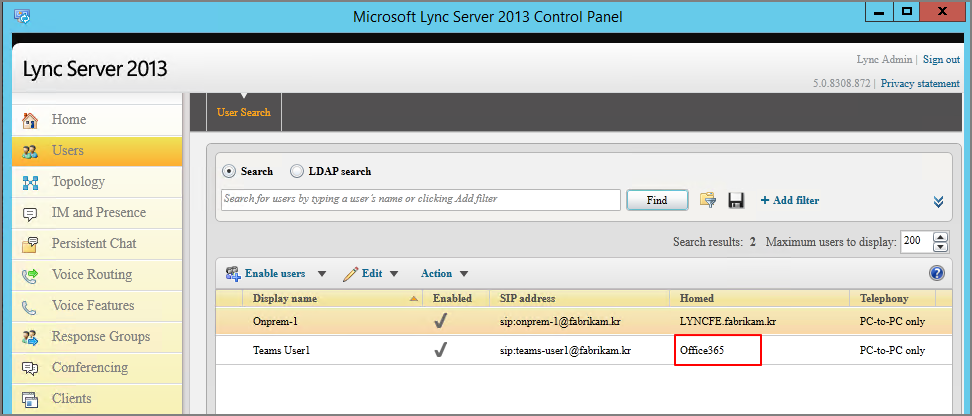Sort by Homed column header

coord(759,298)
